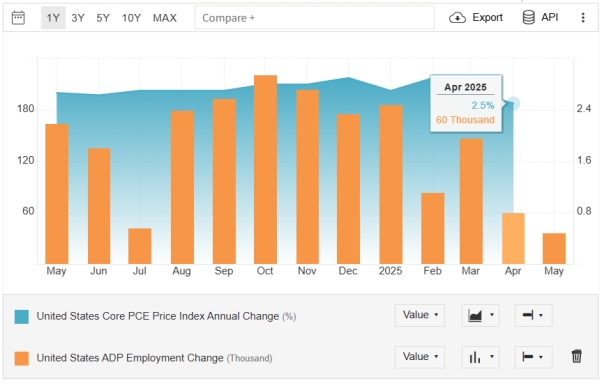602x384 pixels.
Task: Click the United States Core PCE Price Index label
Action: coord(158,316)
